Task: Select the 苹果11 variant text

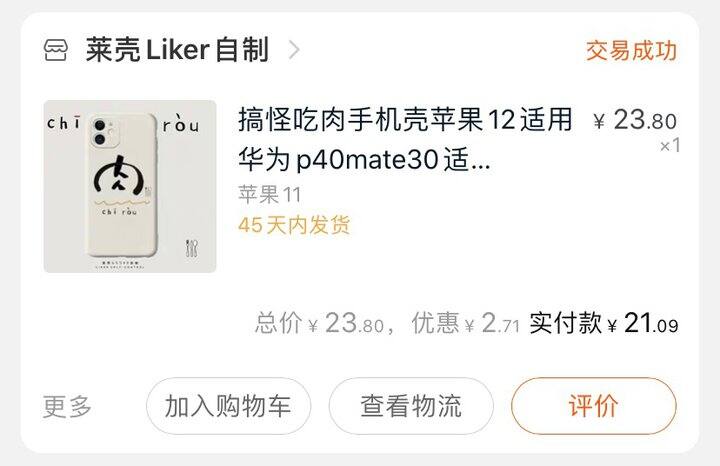Action: (x=270, y=195)
